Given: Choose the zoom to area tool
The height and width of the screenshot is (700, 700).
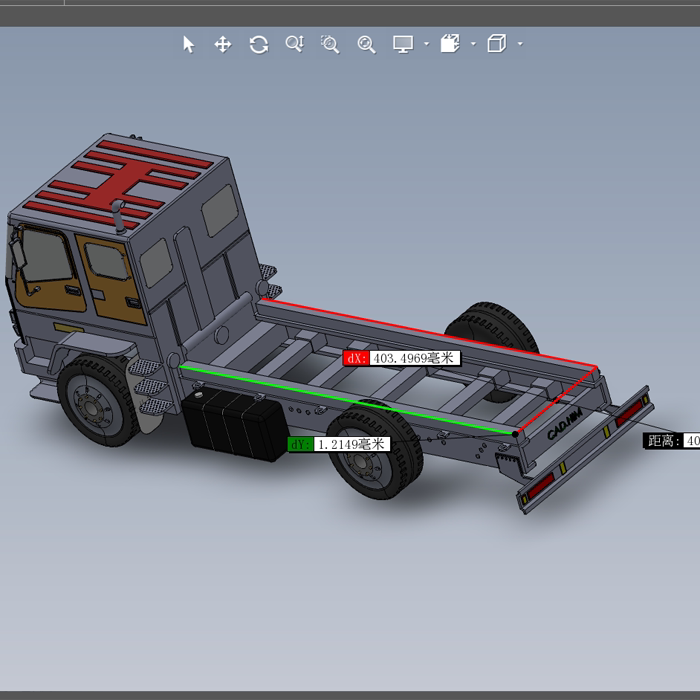Looking at the screenshot, I should (x=330, y=44).
